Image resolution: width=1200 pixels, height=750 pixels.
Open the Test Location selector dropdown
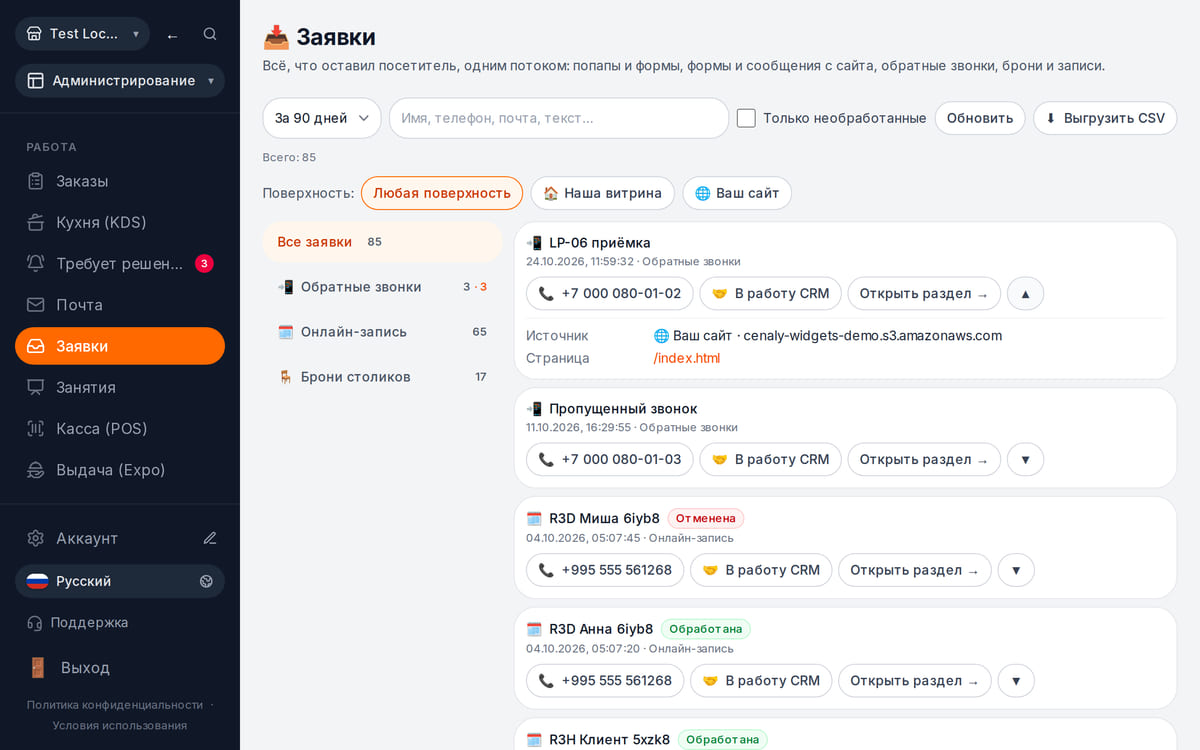pos(82,34)
